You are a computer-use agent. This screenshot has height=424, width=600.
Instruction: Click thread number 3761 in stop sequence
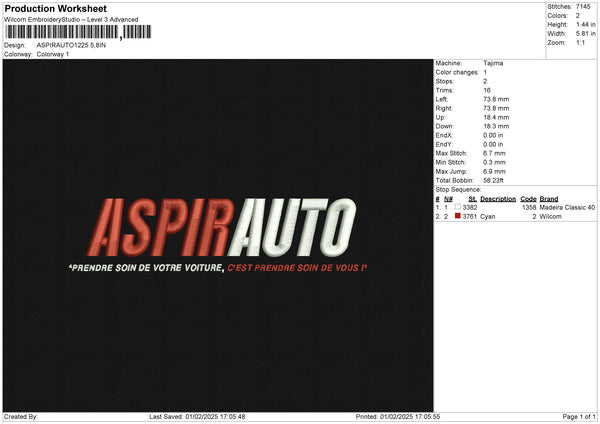470,217
